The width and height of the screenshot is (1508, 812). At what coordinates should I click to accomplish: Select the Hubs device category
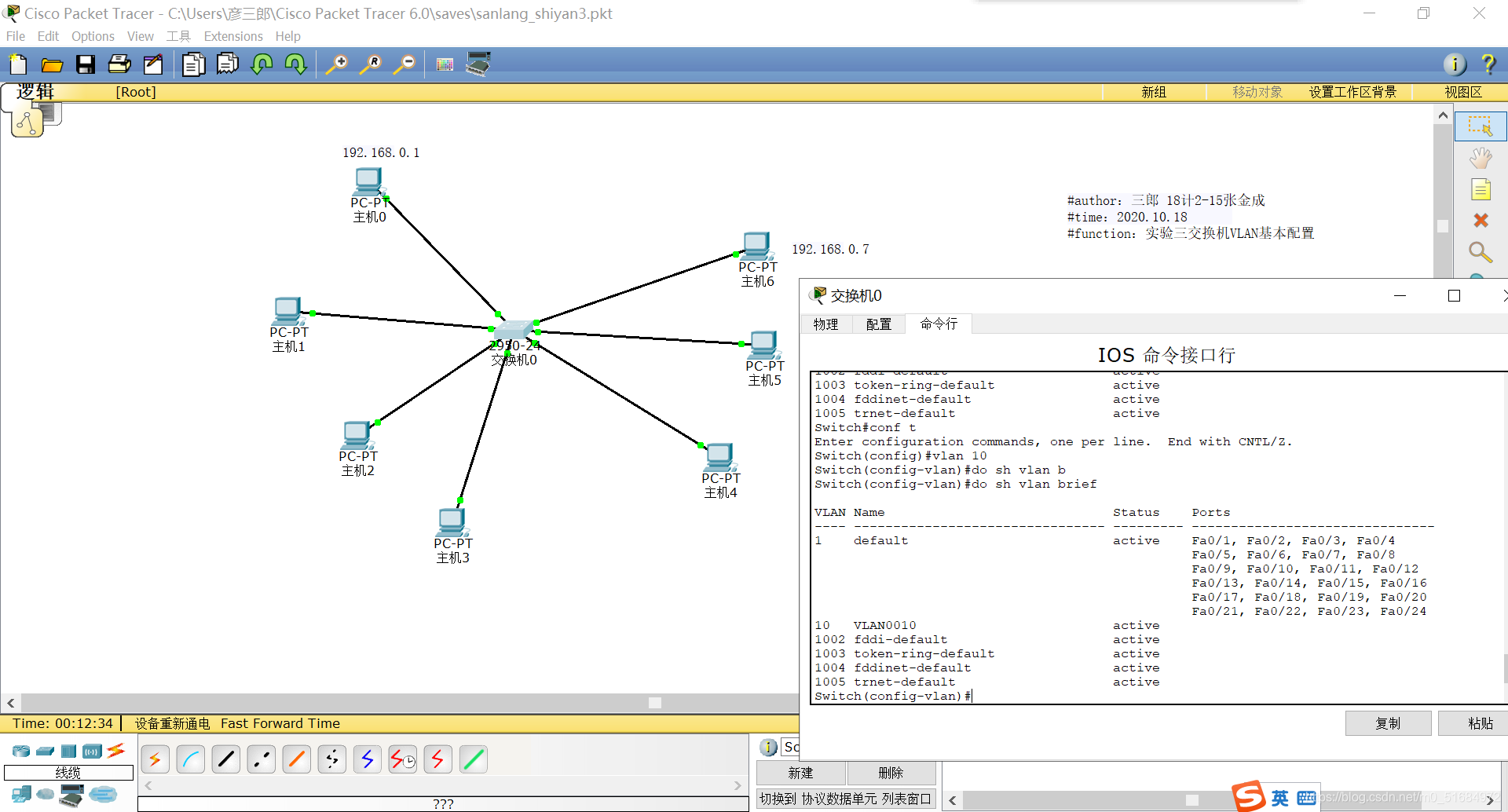click(69, 752)
